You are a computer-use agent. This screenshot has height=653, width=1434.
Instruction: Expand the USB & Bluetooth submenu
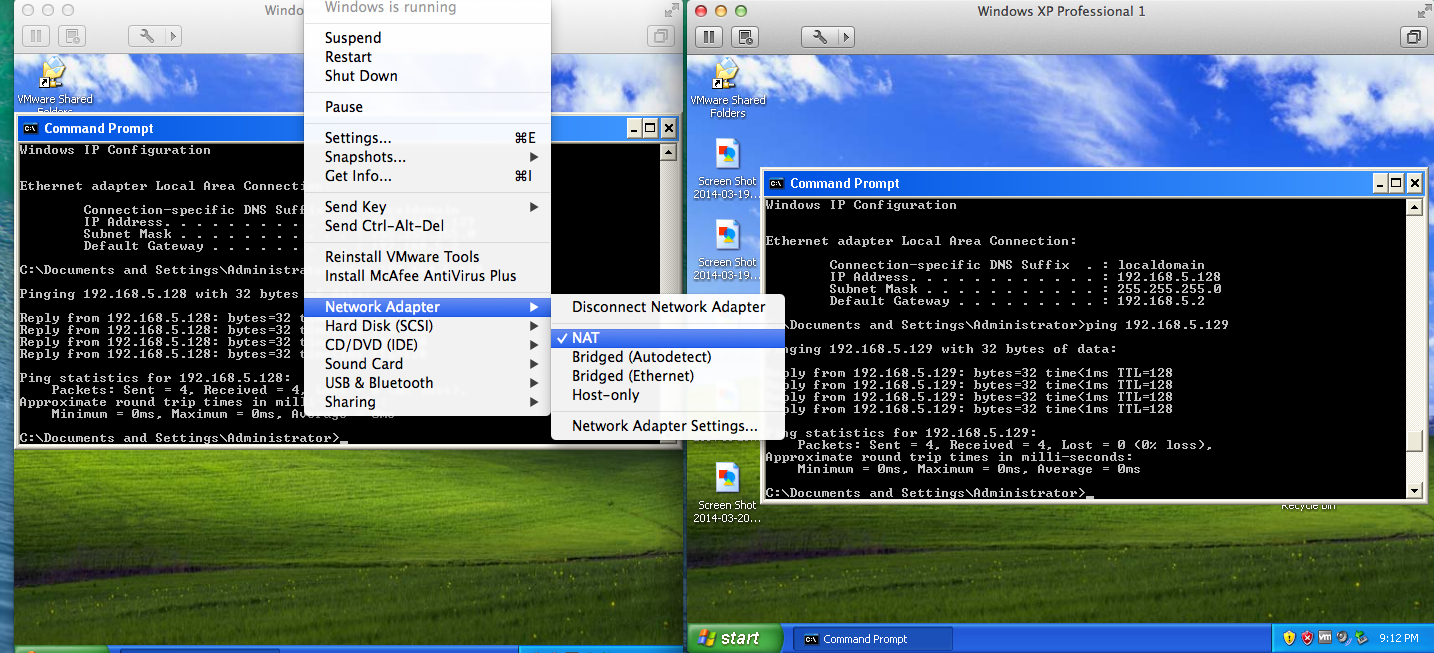pos(427,383)
